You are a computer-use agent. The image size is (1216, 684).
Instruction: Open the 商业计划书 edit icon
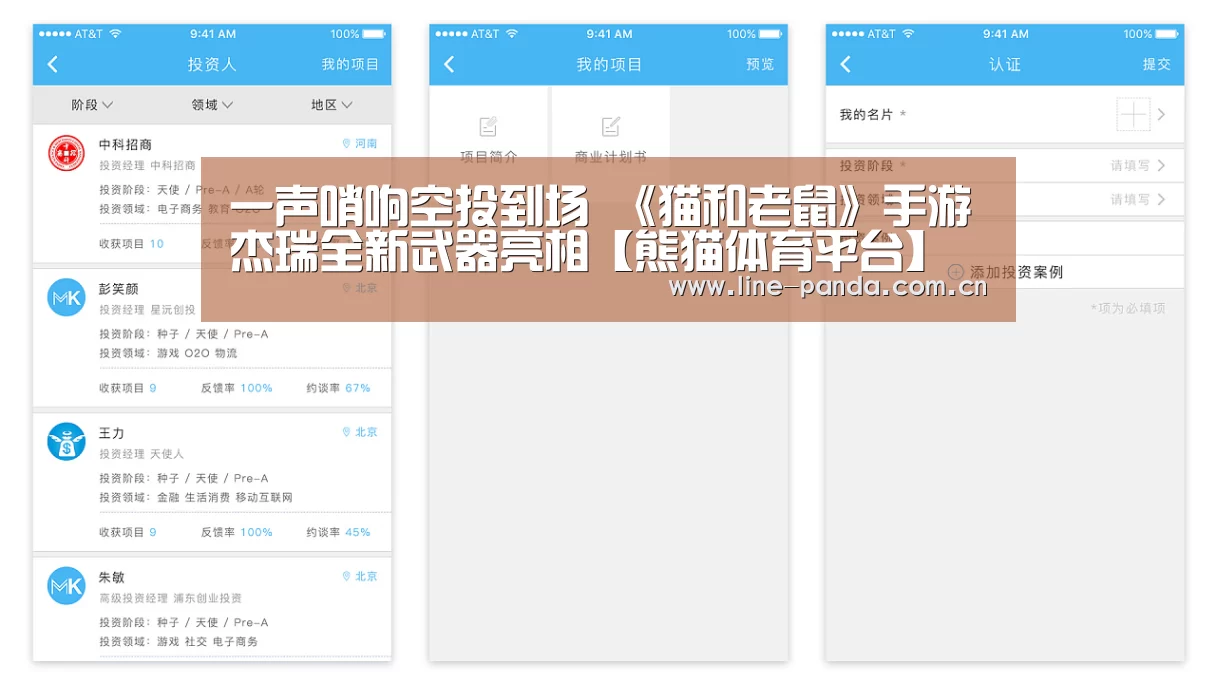(x=611, y=126)
